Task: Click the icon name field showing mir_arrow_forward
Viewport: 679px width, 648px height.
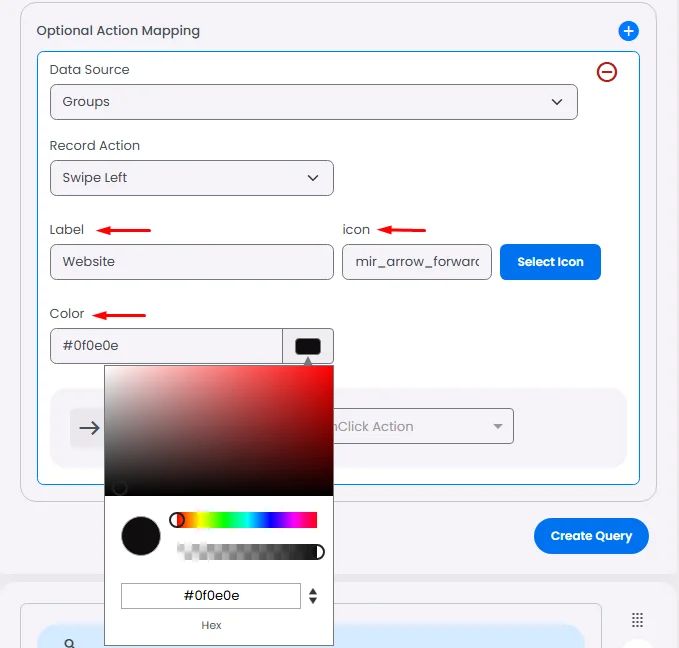Action: (x=417, y=262)
